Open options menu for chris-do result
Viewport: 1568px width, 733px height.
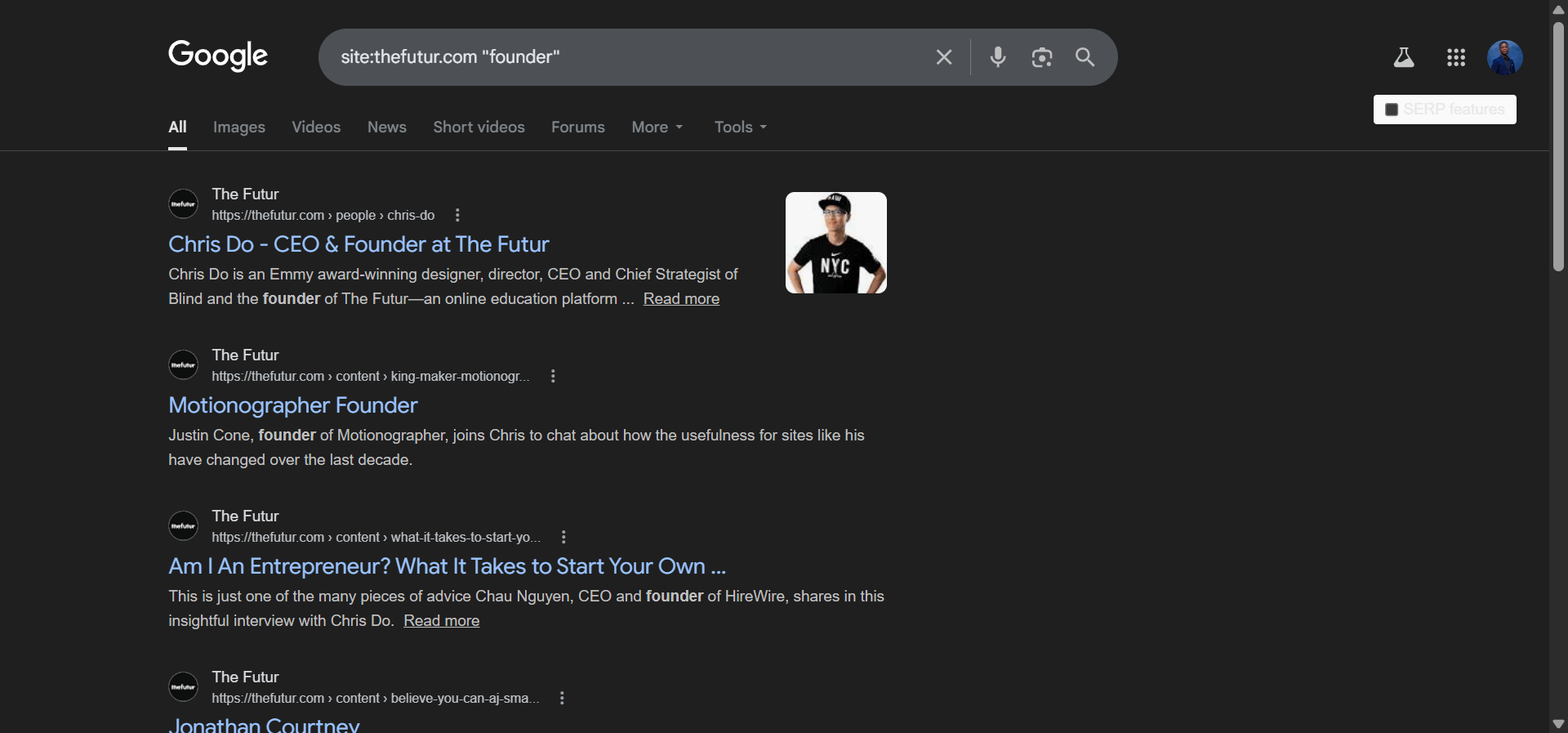457,215
